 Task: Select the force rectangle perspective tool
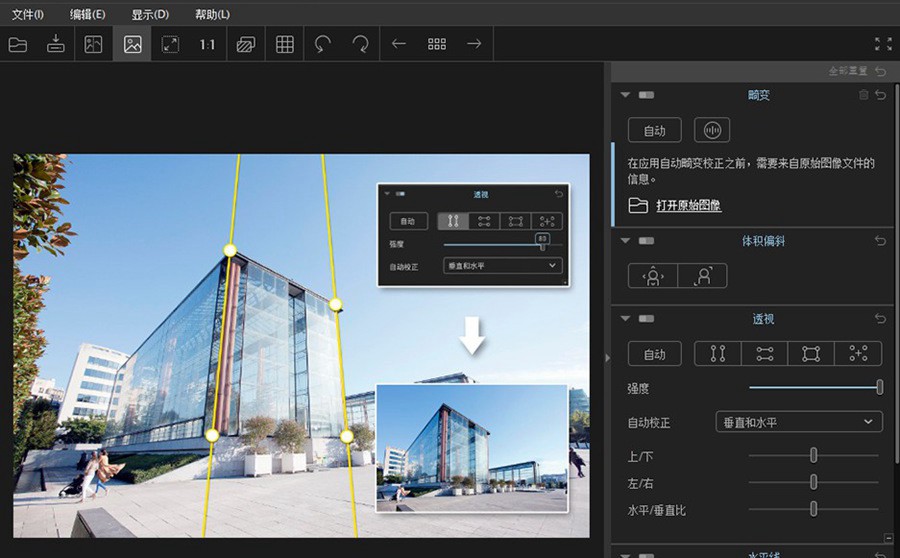(811, 354)
